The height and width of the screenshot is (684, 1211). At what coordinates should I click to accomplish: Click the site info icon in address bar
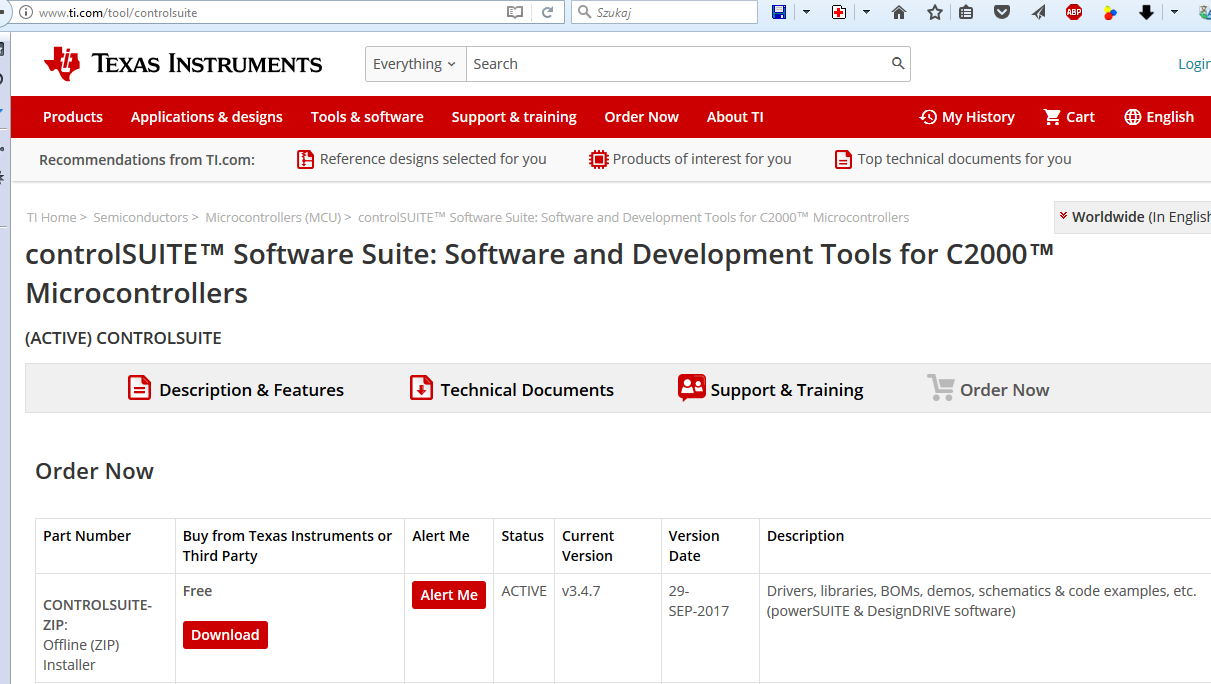coord(27,12)
